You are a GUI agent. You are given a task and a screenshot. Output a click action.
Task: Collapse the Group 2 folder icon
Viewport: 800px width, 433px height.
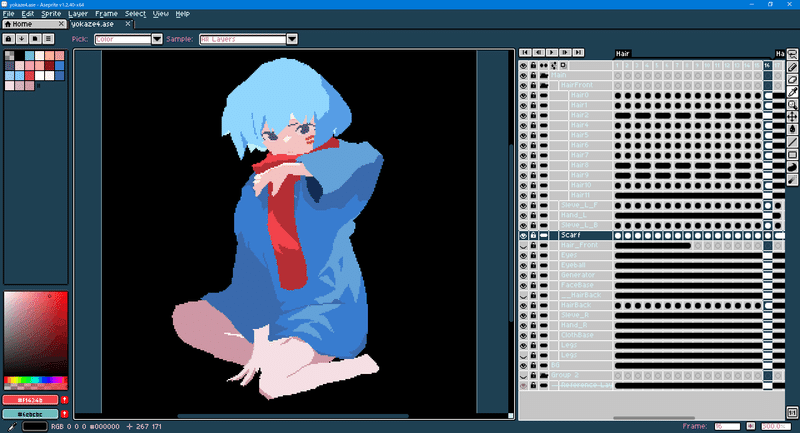click(544, 375)
